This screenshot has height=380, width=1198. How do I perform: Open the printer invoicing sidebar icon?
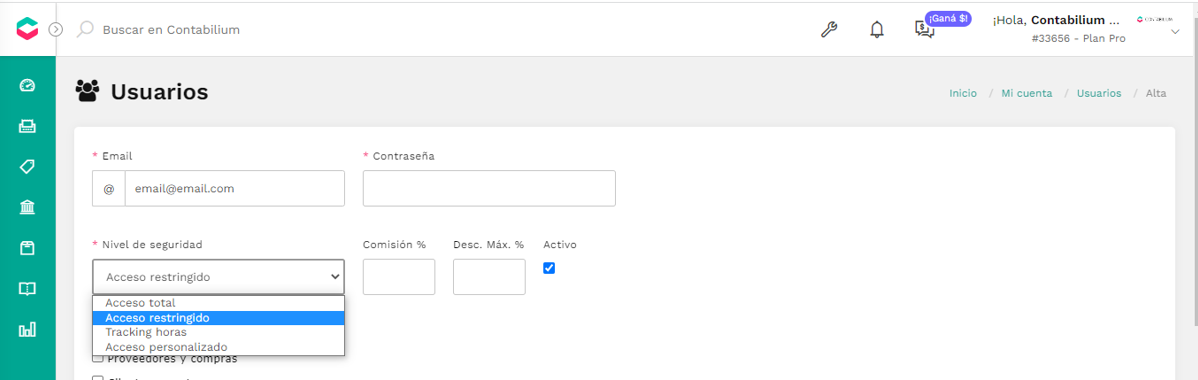tap(28, 126)
